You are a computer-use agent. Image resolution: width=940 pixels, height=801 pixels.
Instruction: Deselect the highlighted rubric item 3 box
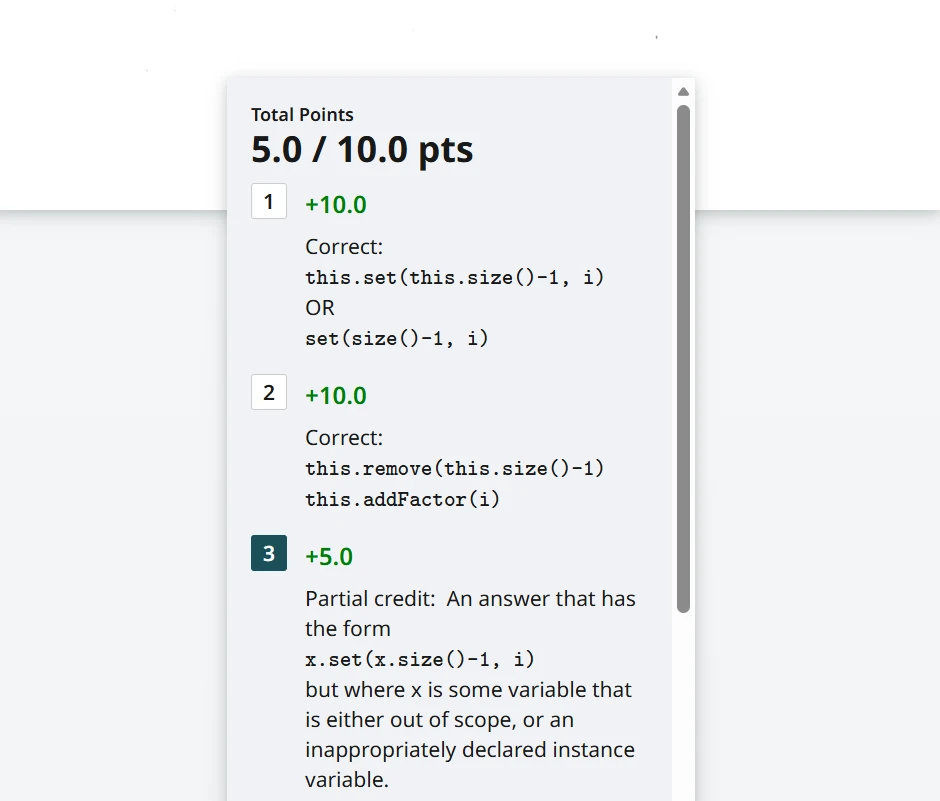point(268,554)
